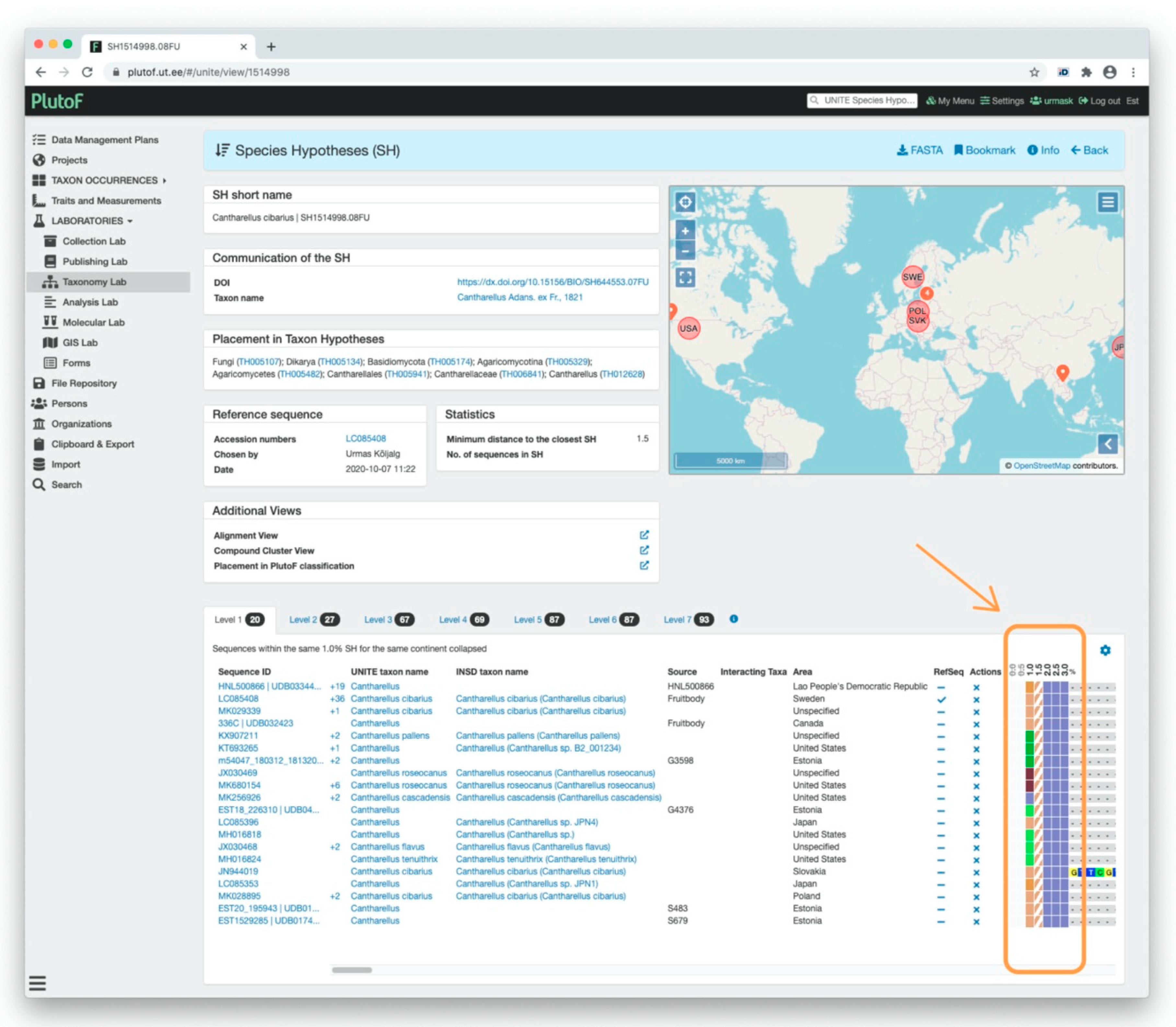Click the map locate-position crosshair icon

click(685, 202)
